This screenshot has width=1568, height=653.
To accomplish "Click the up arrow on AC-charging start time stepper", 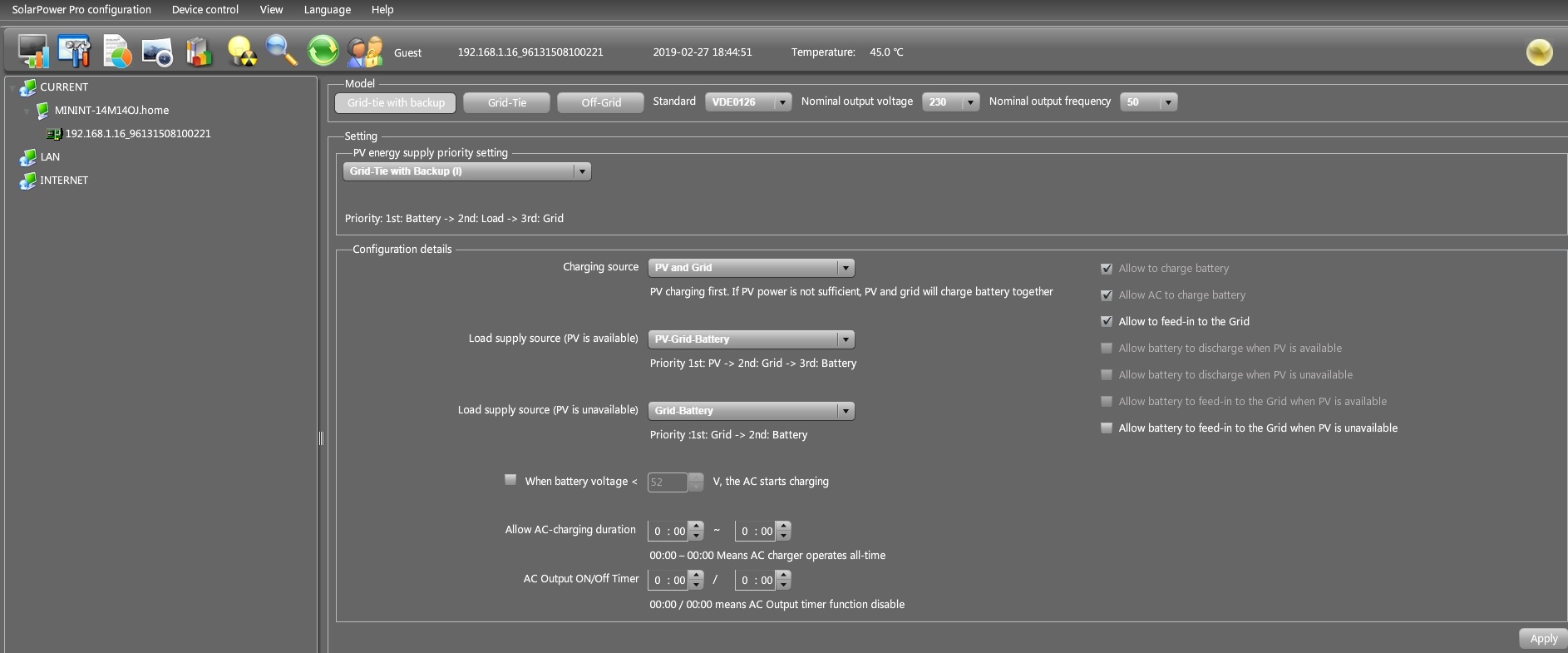I will (x=697, y=526).
